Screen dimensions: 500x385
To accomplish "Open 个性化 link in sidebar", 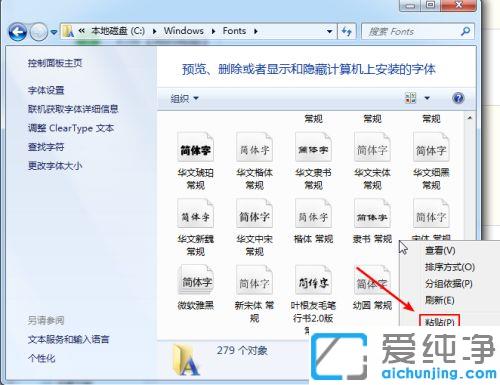I will coord(42,358).
